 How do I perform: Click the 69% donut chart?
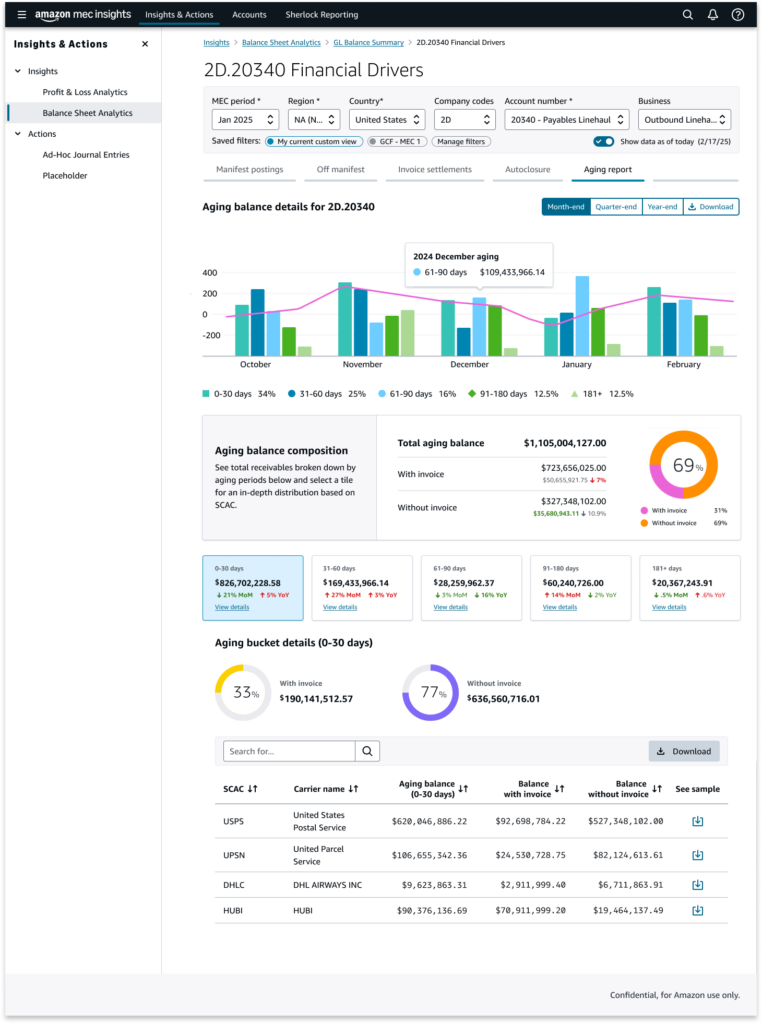coord(684,464)
